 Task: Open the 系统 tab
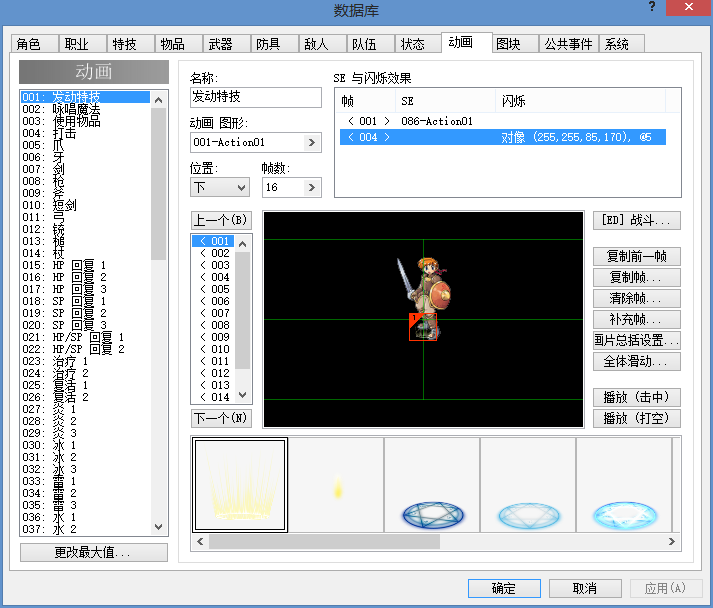[x=622, y=44]
